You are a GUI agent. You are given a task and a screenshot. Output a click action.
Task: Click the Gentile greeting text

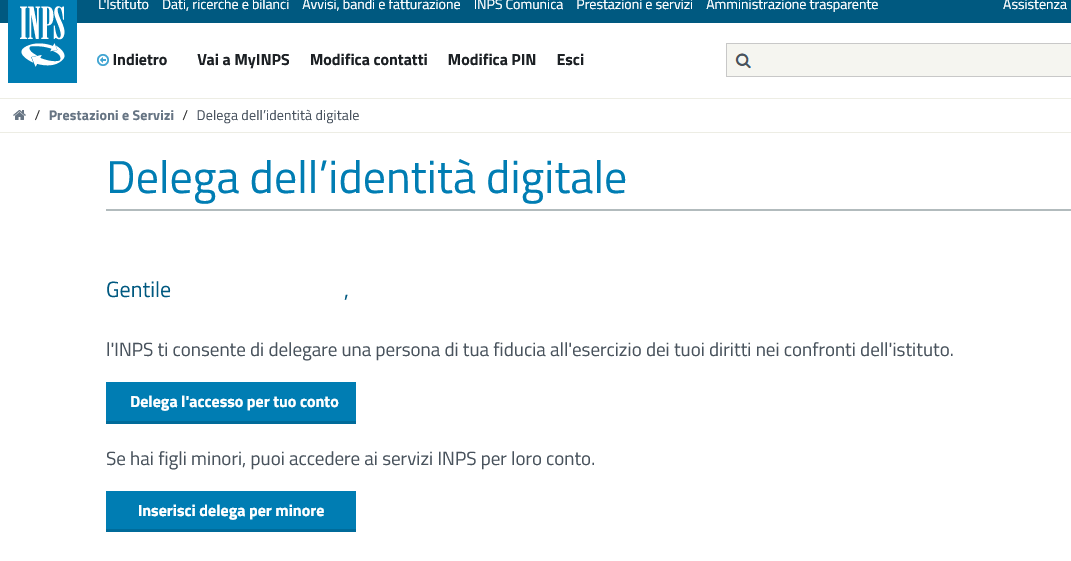(138, 290)
